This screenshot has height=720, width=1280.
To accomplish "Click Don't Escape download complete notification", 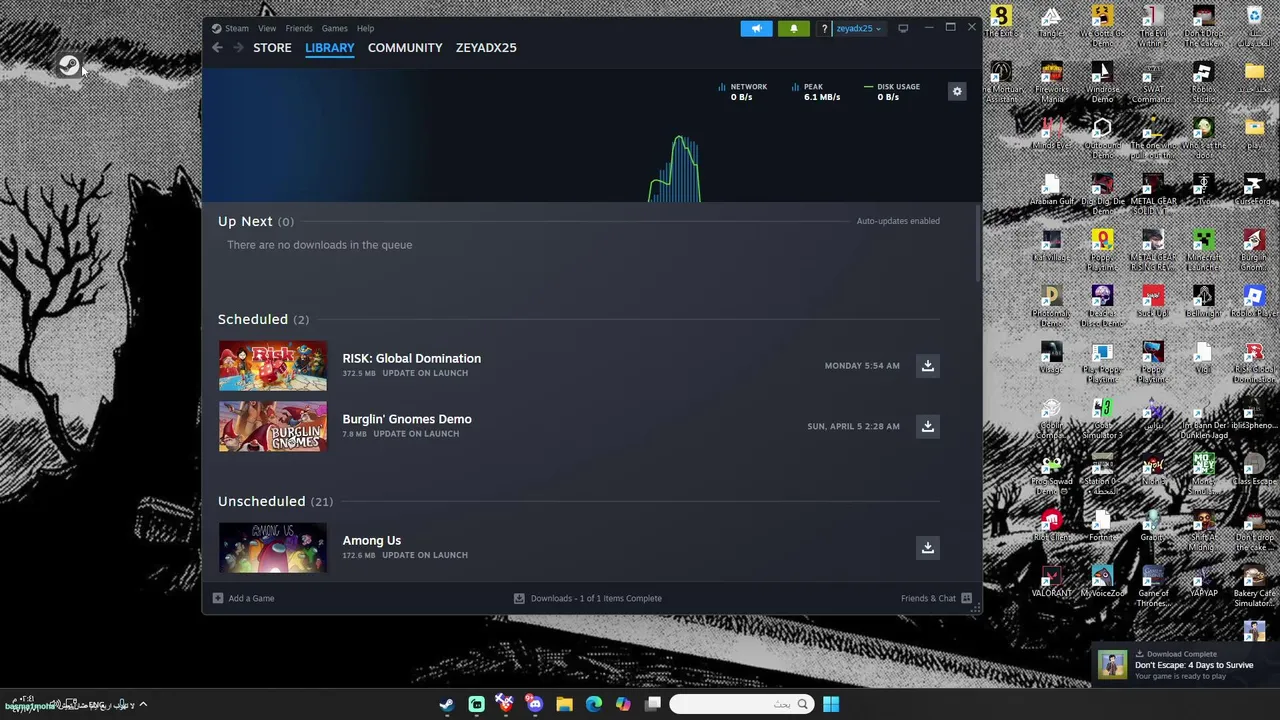I will [x=1186, y=665].
